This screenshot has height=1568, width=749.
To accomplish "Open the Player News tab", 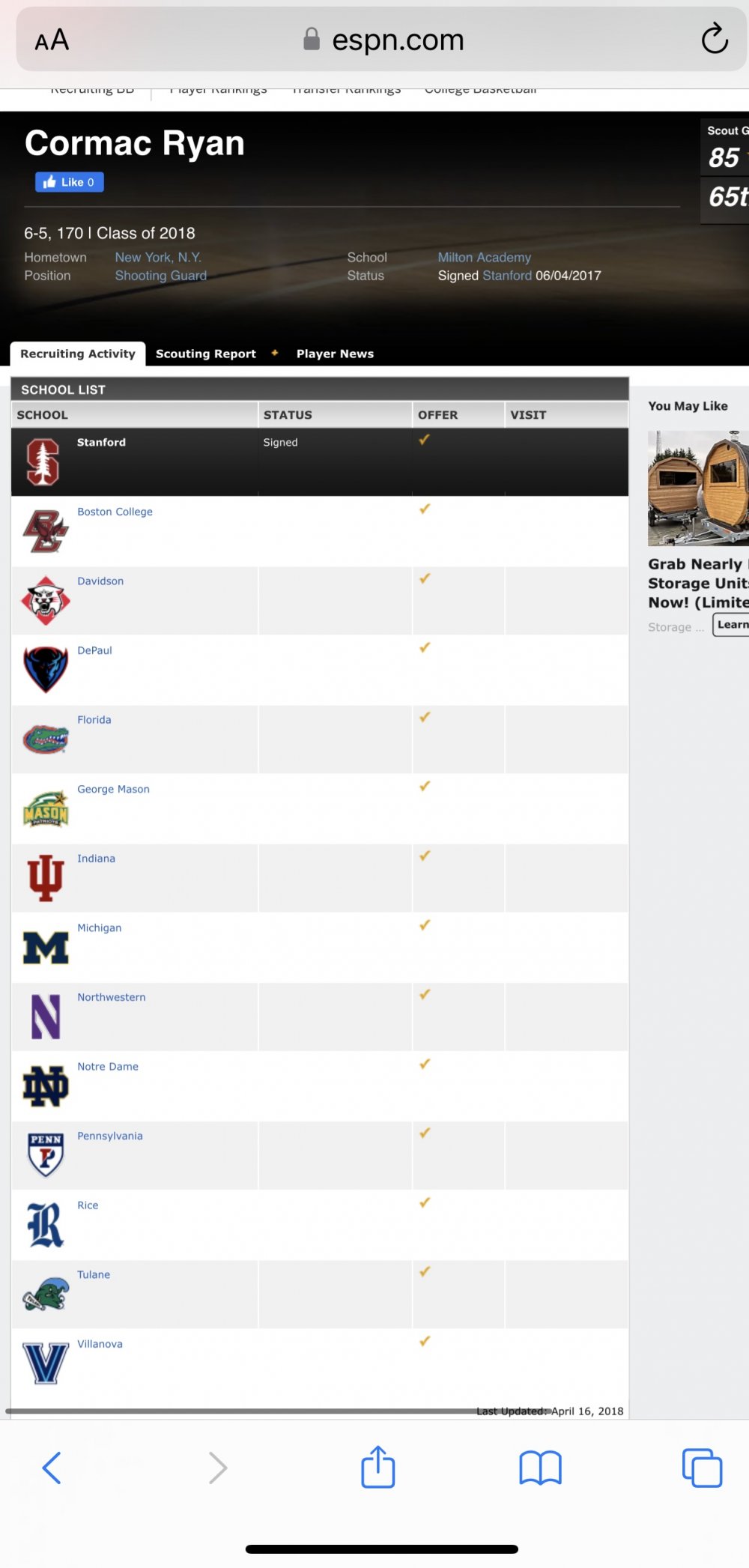I will pyautogui.click(x=335, y=354).
